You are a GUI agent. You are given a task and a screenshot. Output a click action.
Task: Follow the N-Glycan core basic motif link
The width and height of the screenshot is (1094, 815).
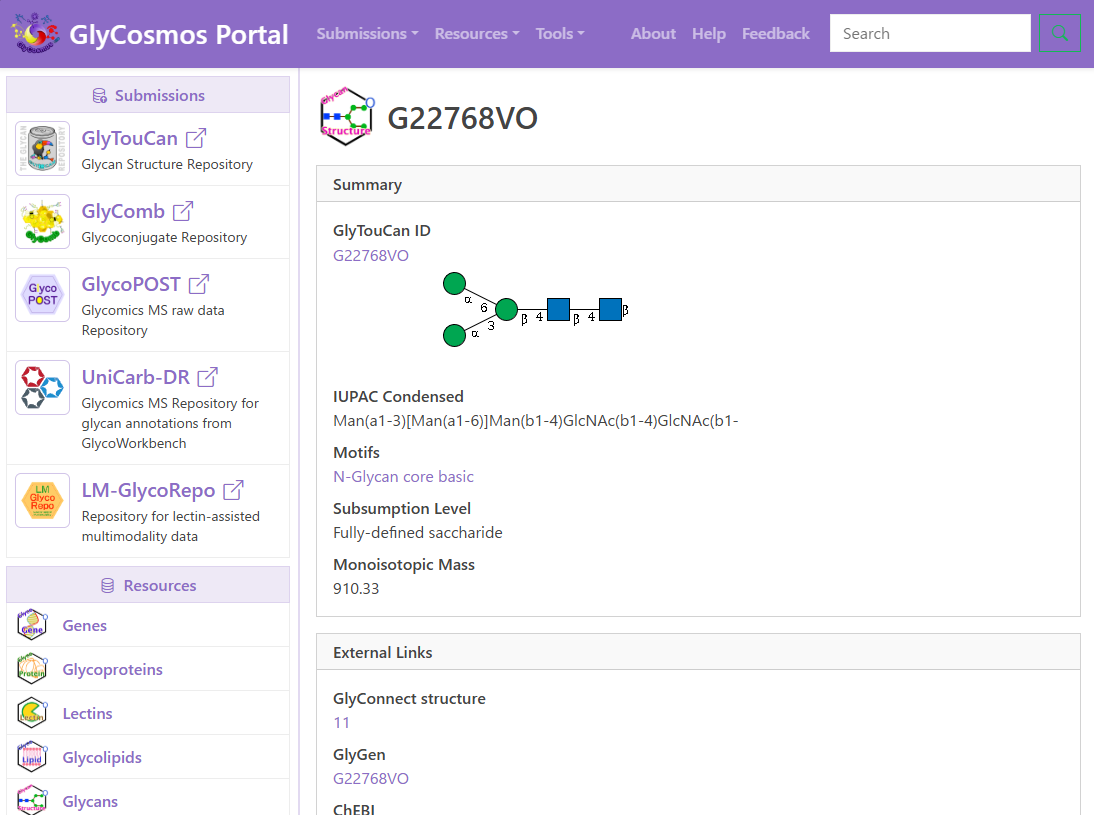point(403,477)
